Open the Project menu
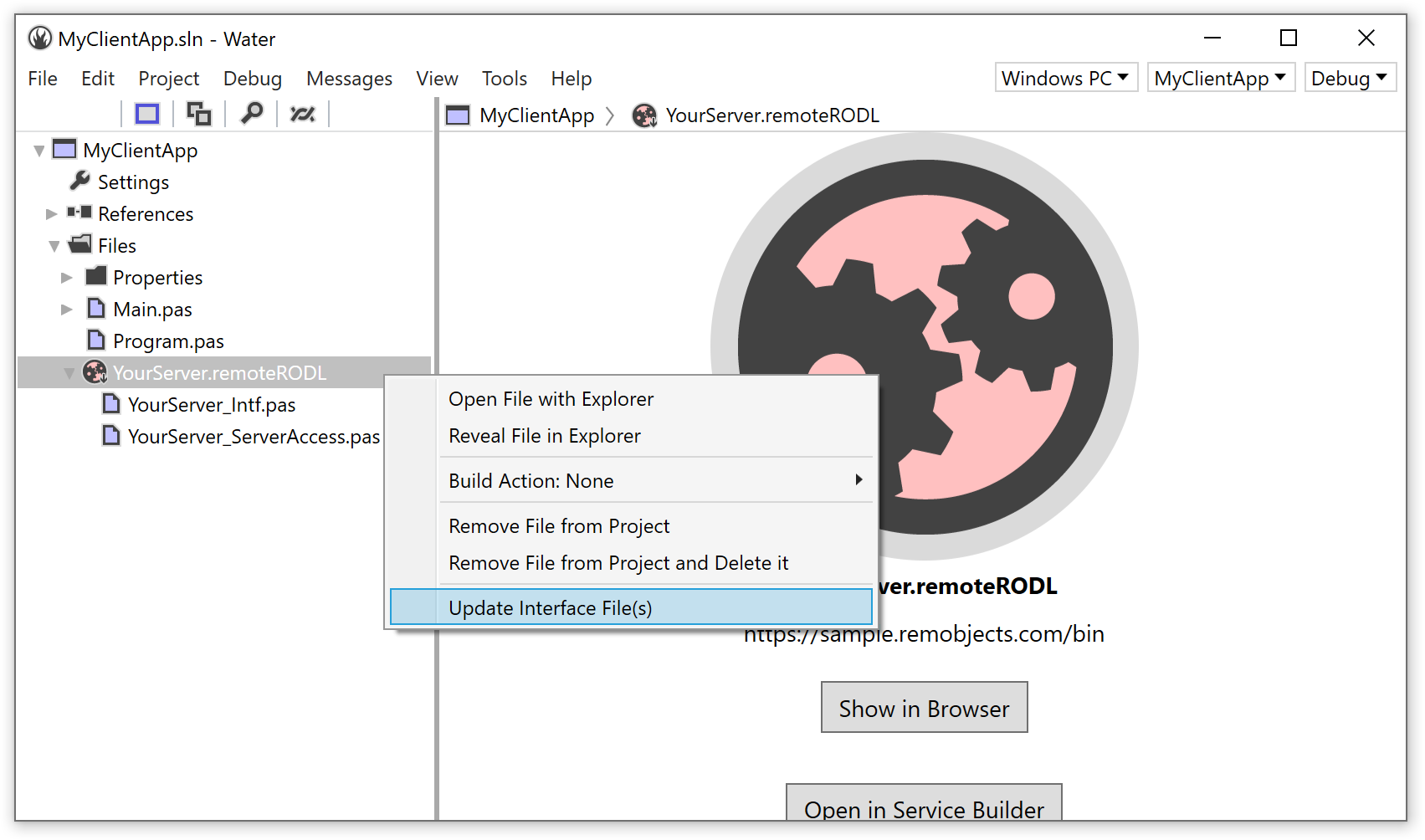 point(169,79)
